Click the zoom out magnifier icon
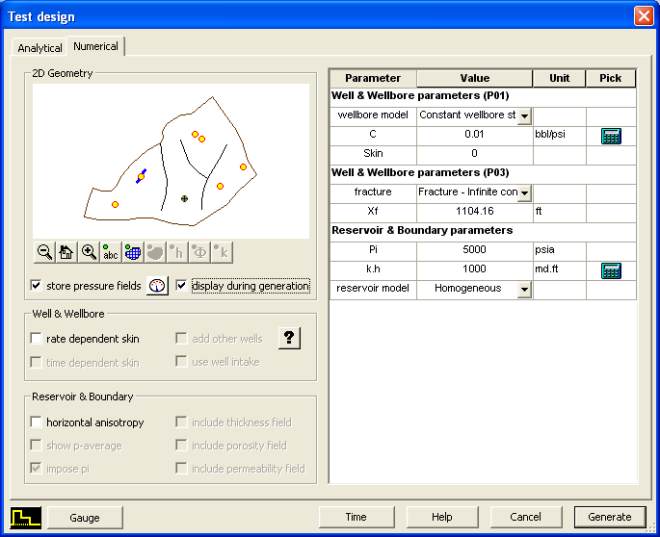Screen dimensions: 660x537 [44, 253]
